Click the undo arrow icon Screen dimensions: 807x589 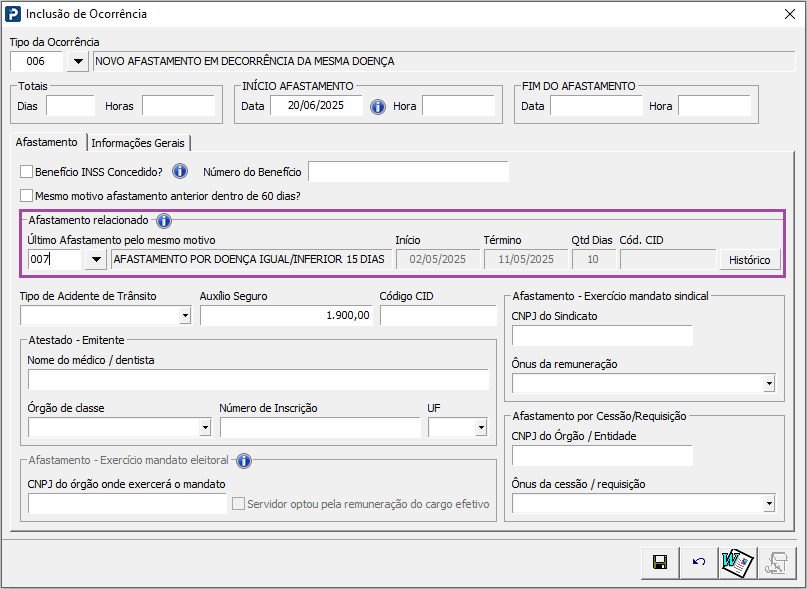coord(699,563)
